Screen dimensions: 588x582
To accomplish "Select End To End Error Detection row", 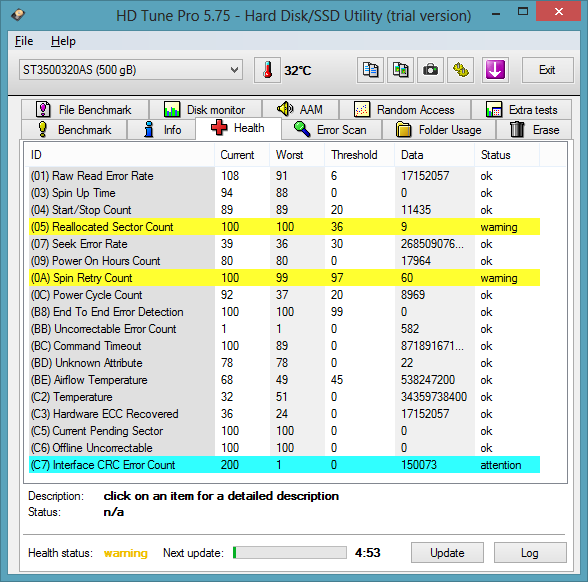I will click(x=284, y=312).
